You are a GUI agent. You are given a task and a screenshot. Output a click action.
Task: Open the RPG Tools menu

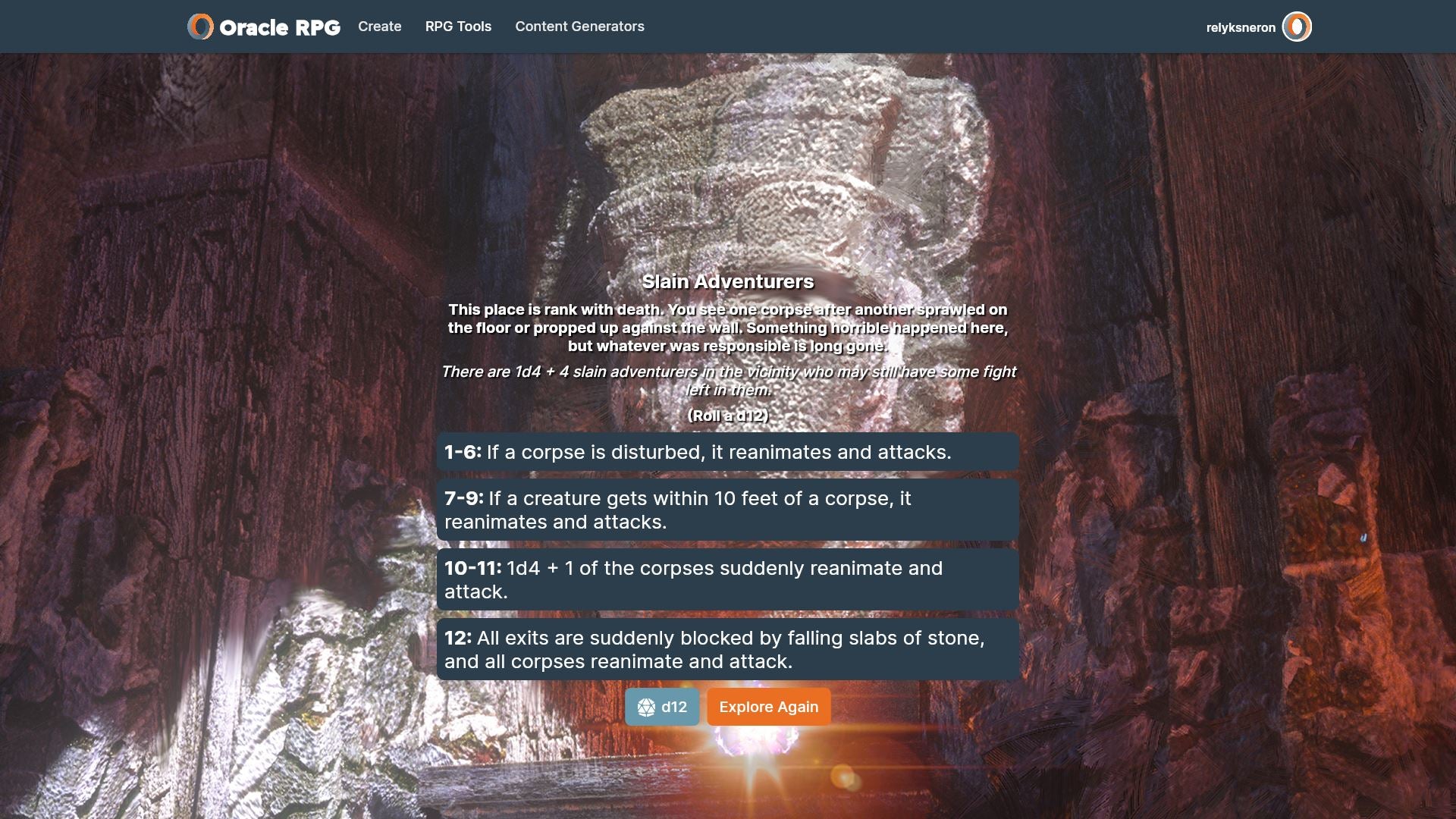coord(458,27)
